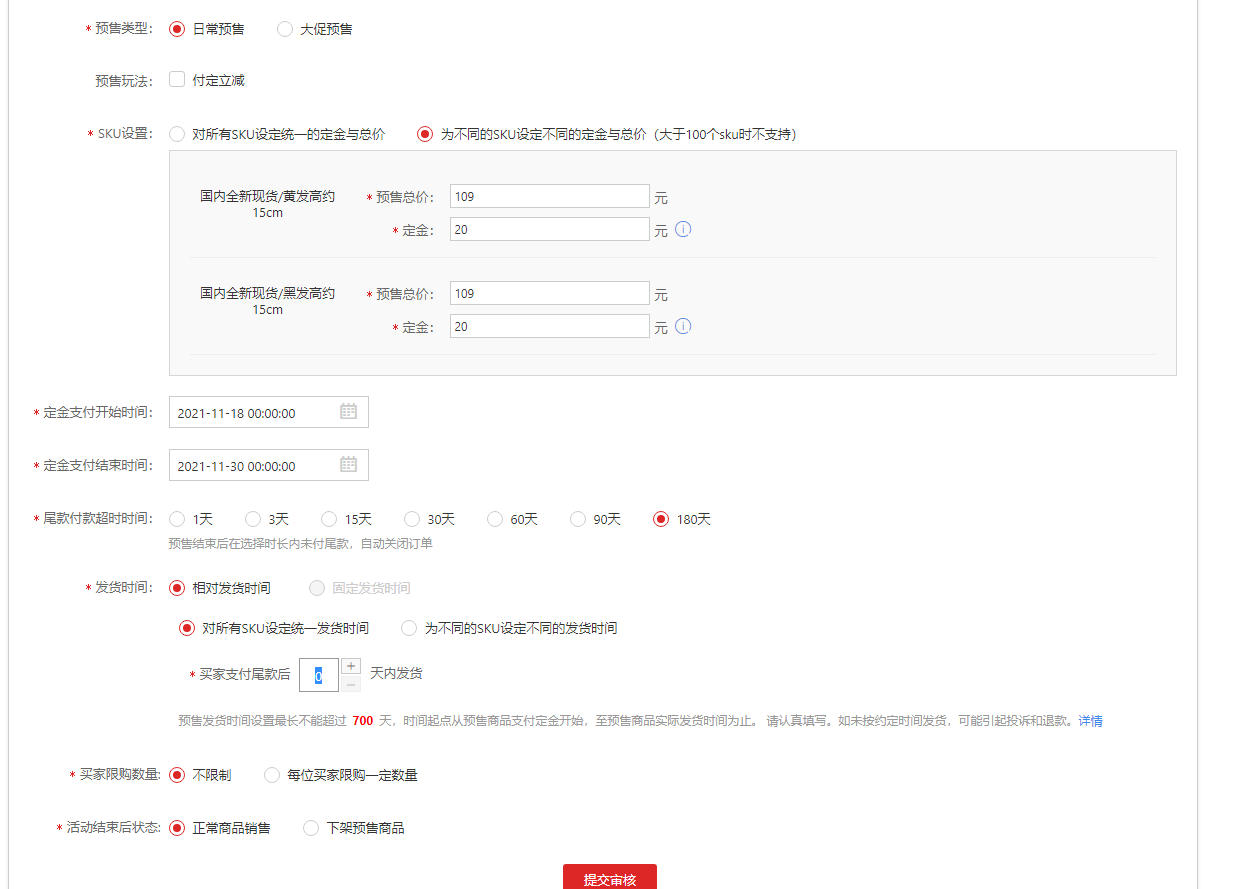Choose 为不同的SKU设定不同的发货时间

[409, 628]
